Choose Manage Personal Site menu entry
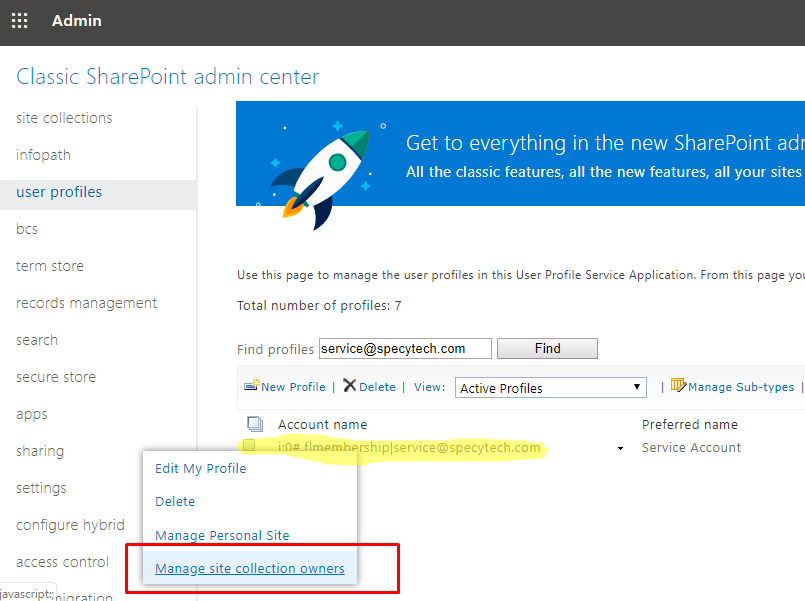 click(x=222, y=535)
